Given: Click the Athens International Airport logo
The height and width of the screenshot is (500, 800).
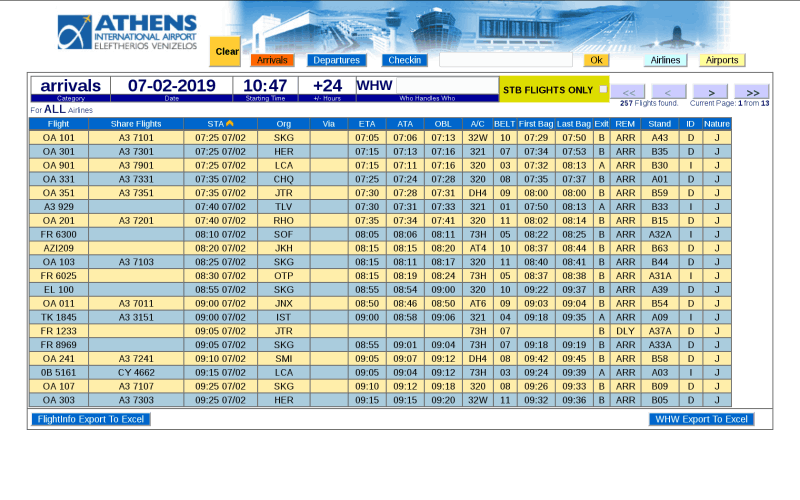Looking at the screenshot, I should [127, 32].
